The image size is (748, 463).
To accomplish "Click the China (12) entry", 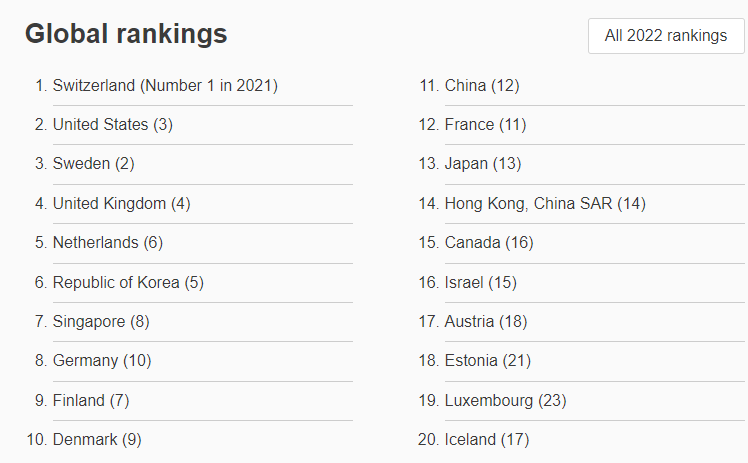I will [482, 86].
